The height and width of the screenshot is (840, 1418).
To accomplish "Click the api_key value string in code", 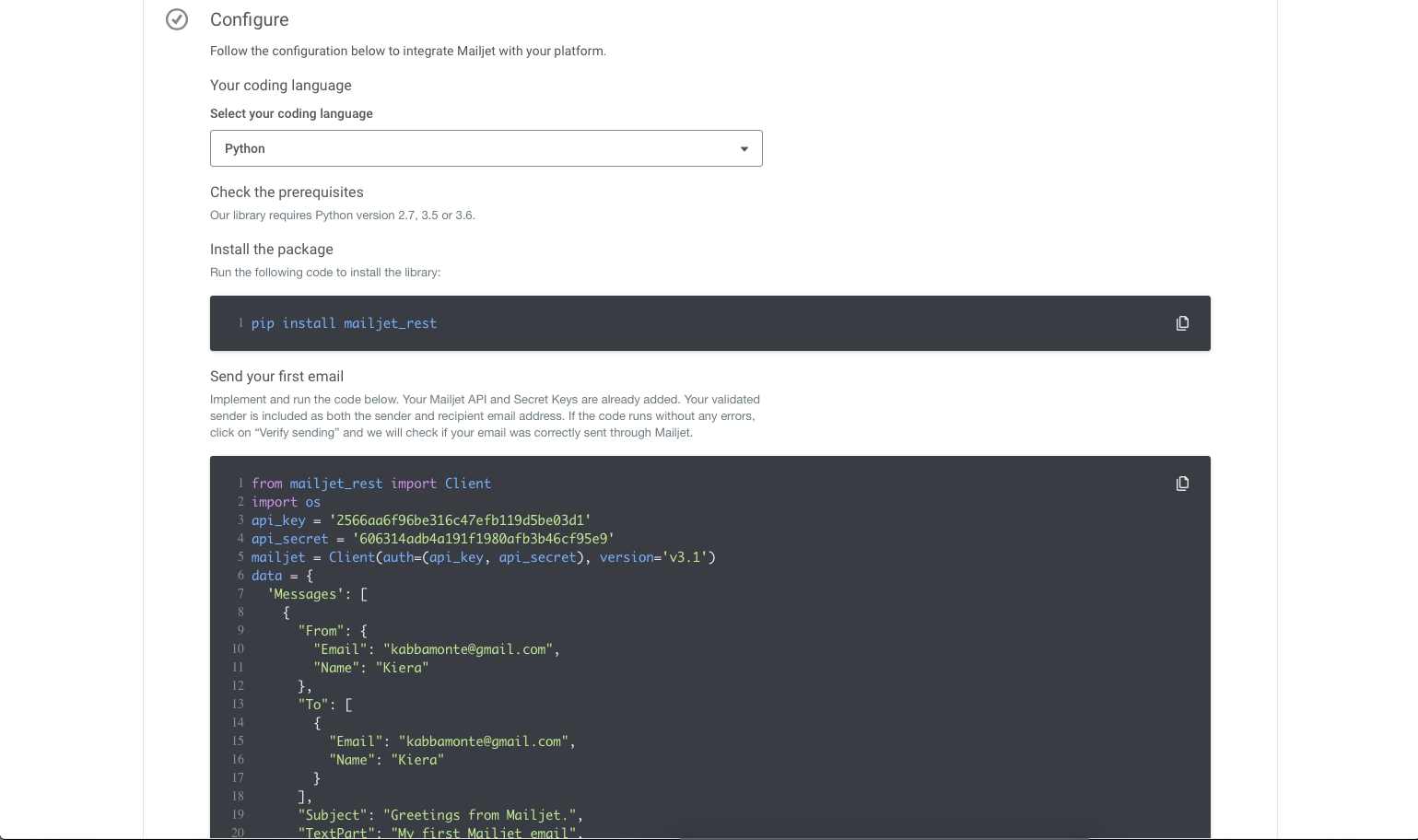I will coord(461,520).
